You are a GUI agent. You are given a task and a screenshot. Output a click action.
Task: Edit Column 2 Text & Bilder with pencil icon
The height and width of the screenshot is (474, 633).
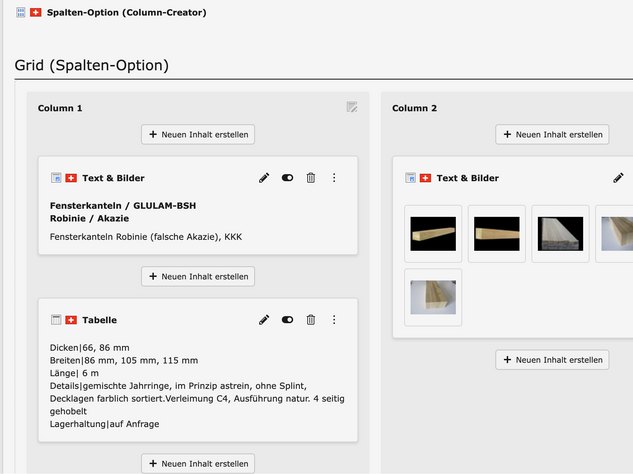click(618, 178)
